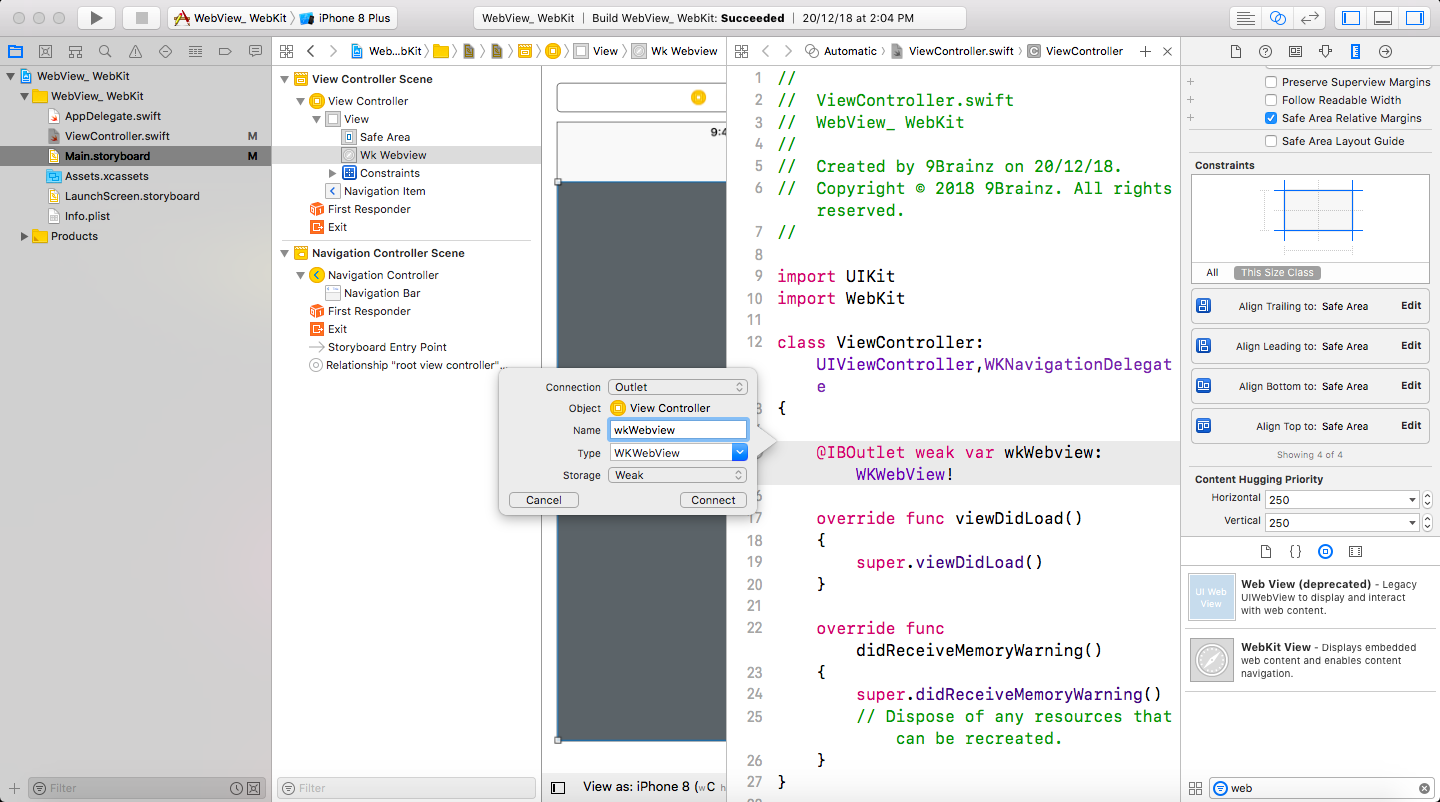1440x802 pixels.
Task: Go back in storyboard editor history
Action: 310,51
